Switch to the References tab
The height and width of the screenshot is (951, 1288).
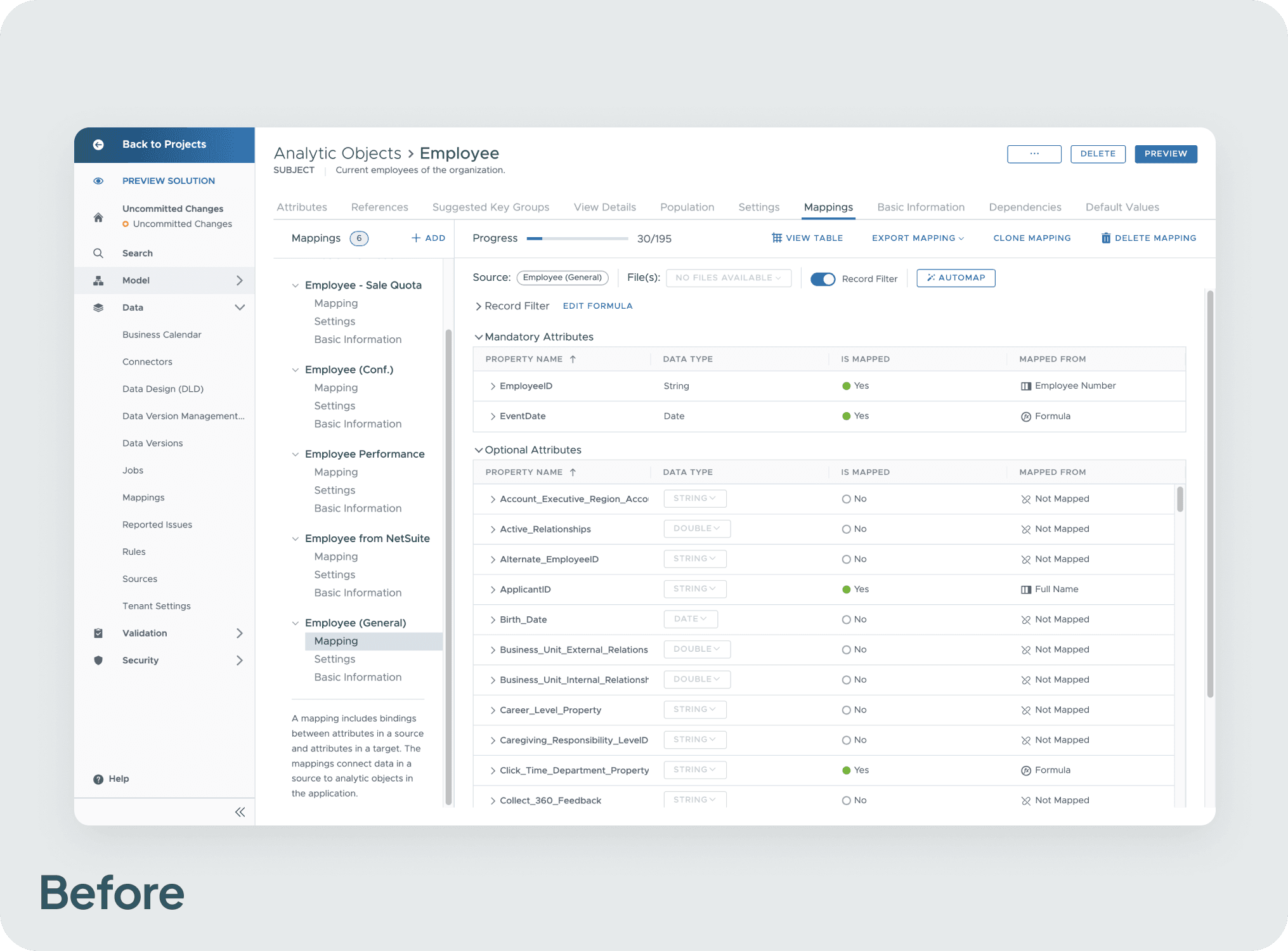click(380, 207)
